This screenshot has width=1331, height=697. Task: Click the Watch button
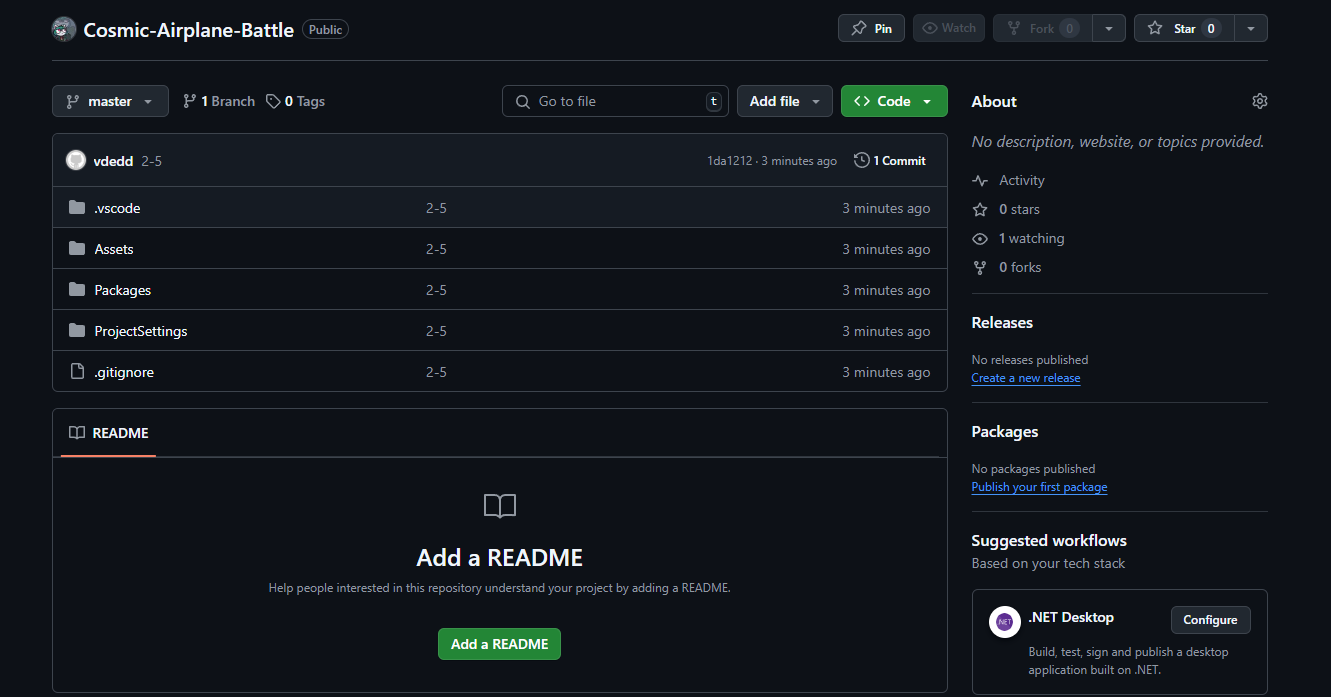point(949,28)
